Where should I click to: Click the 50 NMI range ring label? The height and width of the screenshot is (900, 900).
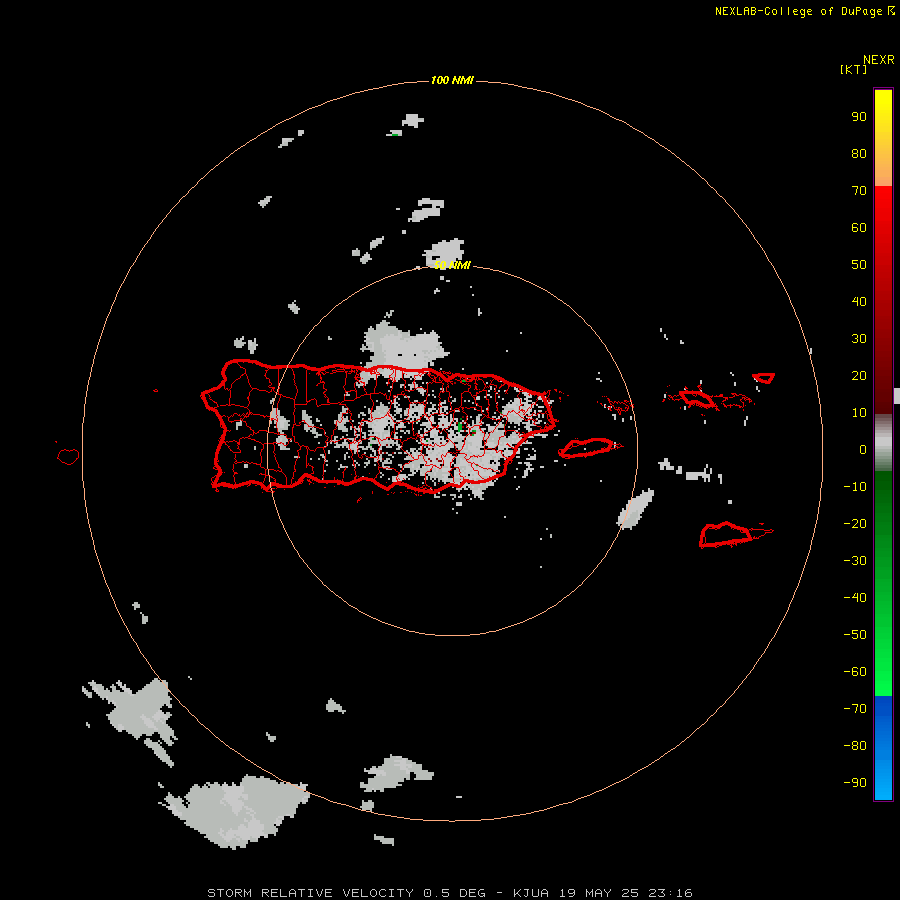coord(452,265)
